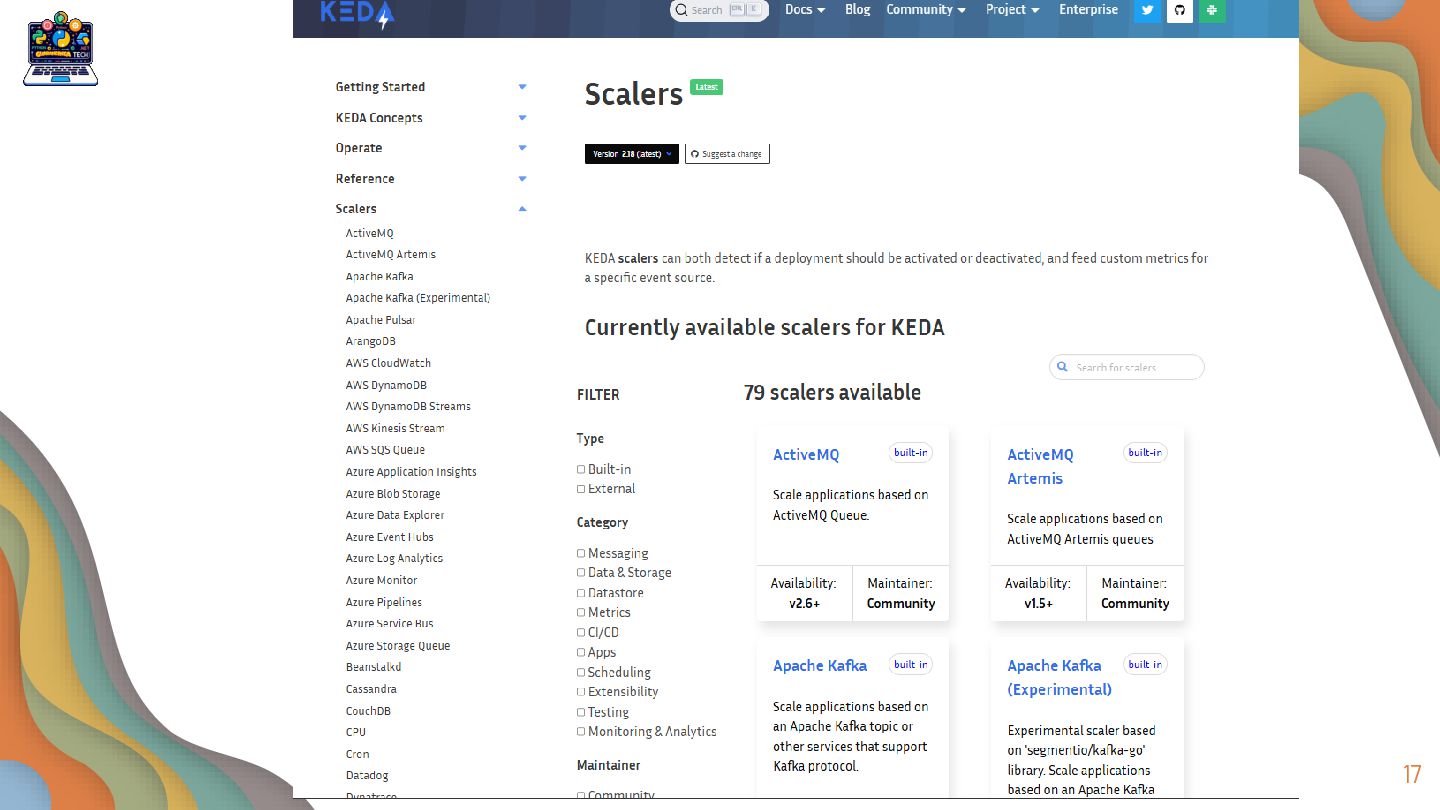Screen dimensions: 1440x810
Task: Click the KEDA logo in header
Action: (x=357, y=13)
